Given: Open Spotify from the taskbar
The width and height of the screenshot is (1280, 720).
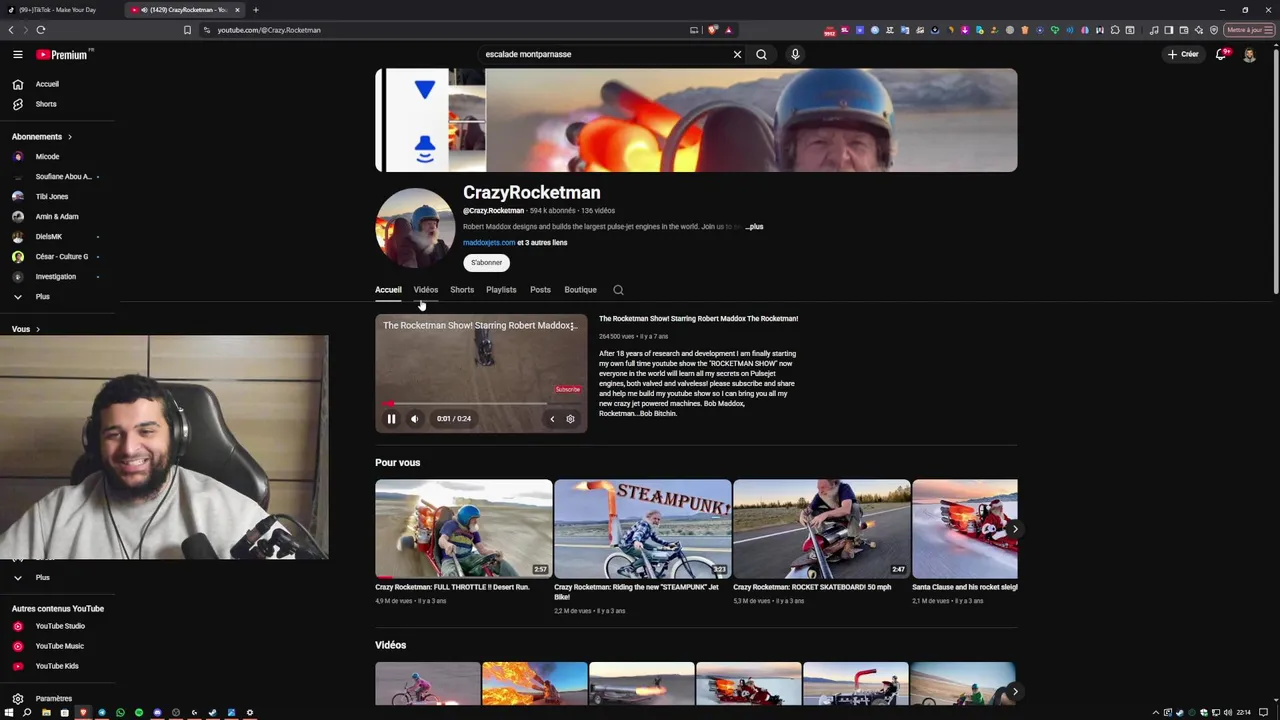Looking at the screenshot, I should coord(138,713).
